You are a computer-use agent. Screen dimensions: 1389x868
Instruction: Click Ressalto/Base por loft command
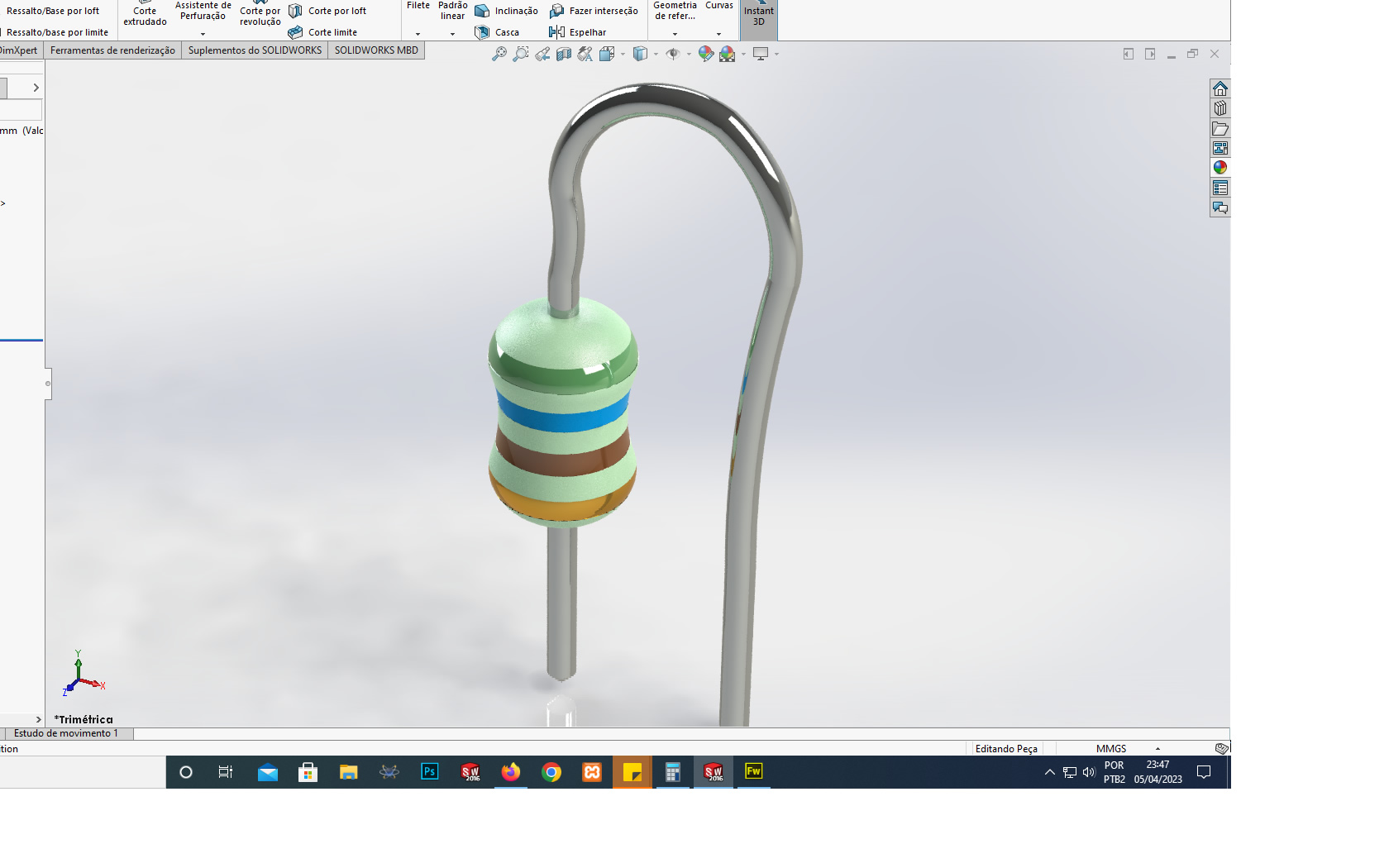tap(53, 11)
